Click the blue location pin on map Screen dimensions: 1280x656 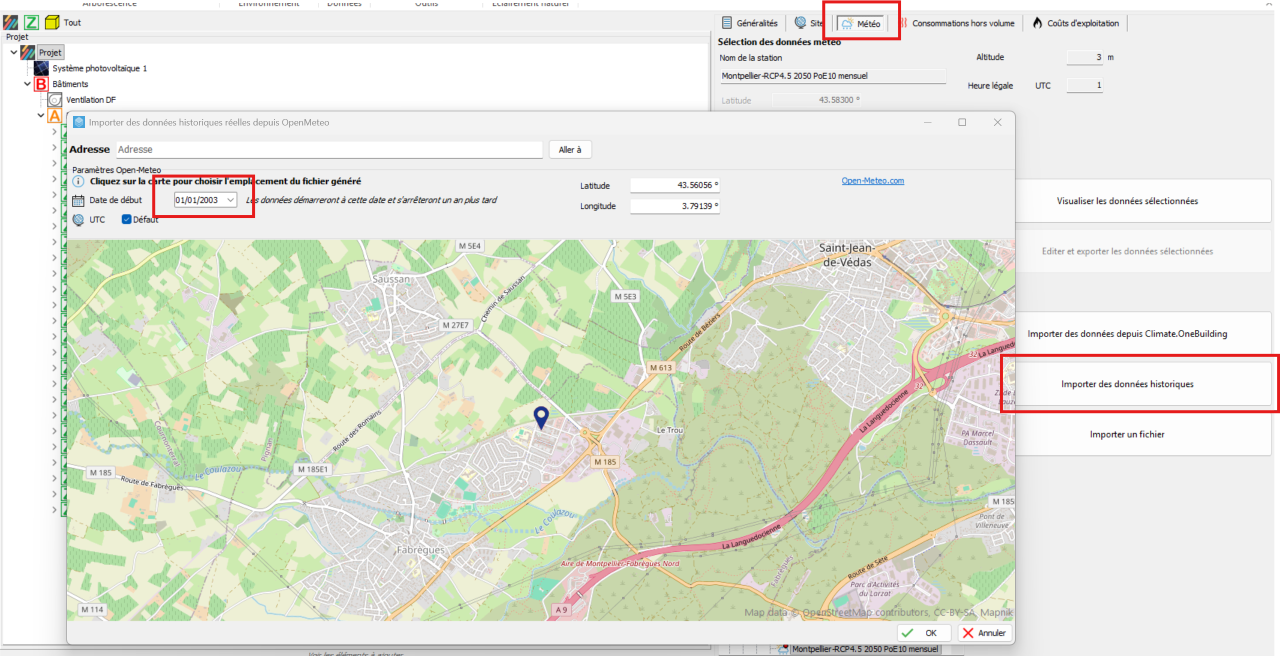(541, 419)
